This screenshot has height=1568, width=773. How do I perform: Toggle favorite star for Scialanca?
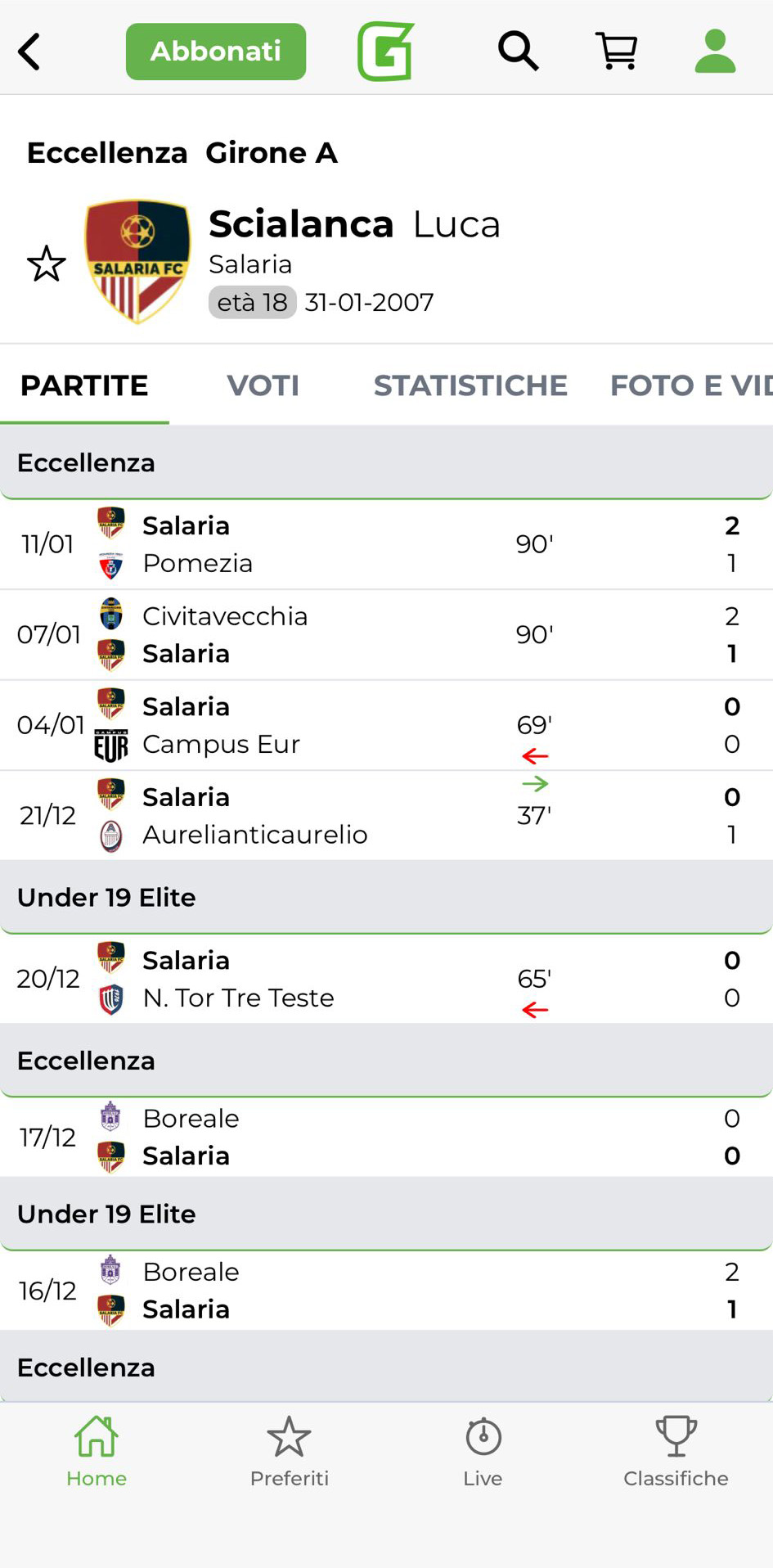[47, 264]
